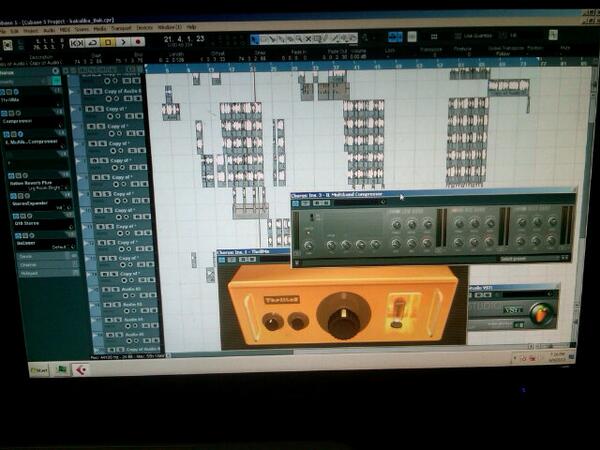Screen dimensions: 600x450
Task: Flip the small switch in Multiband Compressor panel
Action: [x=312, y=217]
